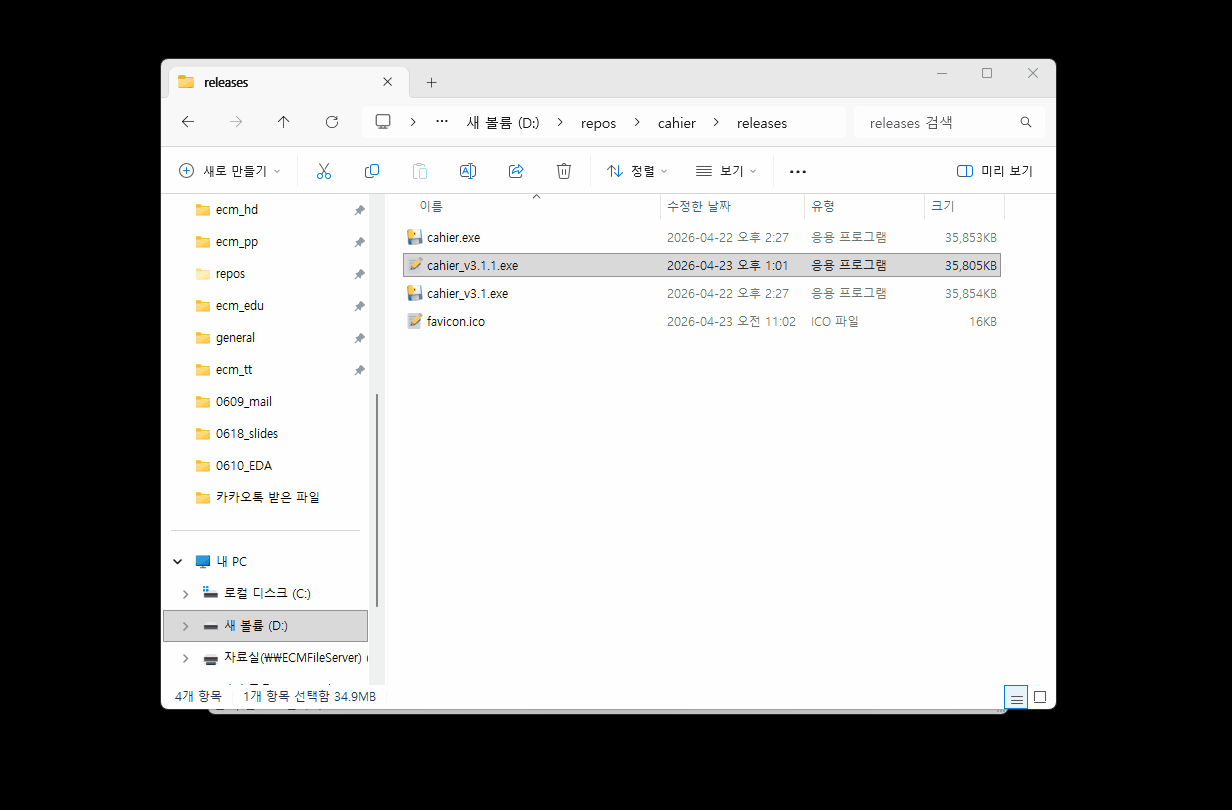The width and height of the screenshot is (1232, 810).
Task: Click the cahier.exe file icon
Action: pyautogui.click(x=415, y=237)
